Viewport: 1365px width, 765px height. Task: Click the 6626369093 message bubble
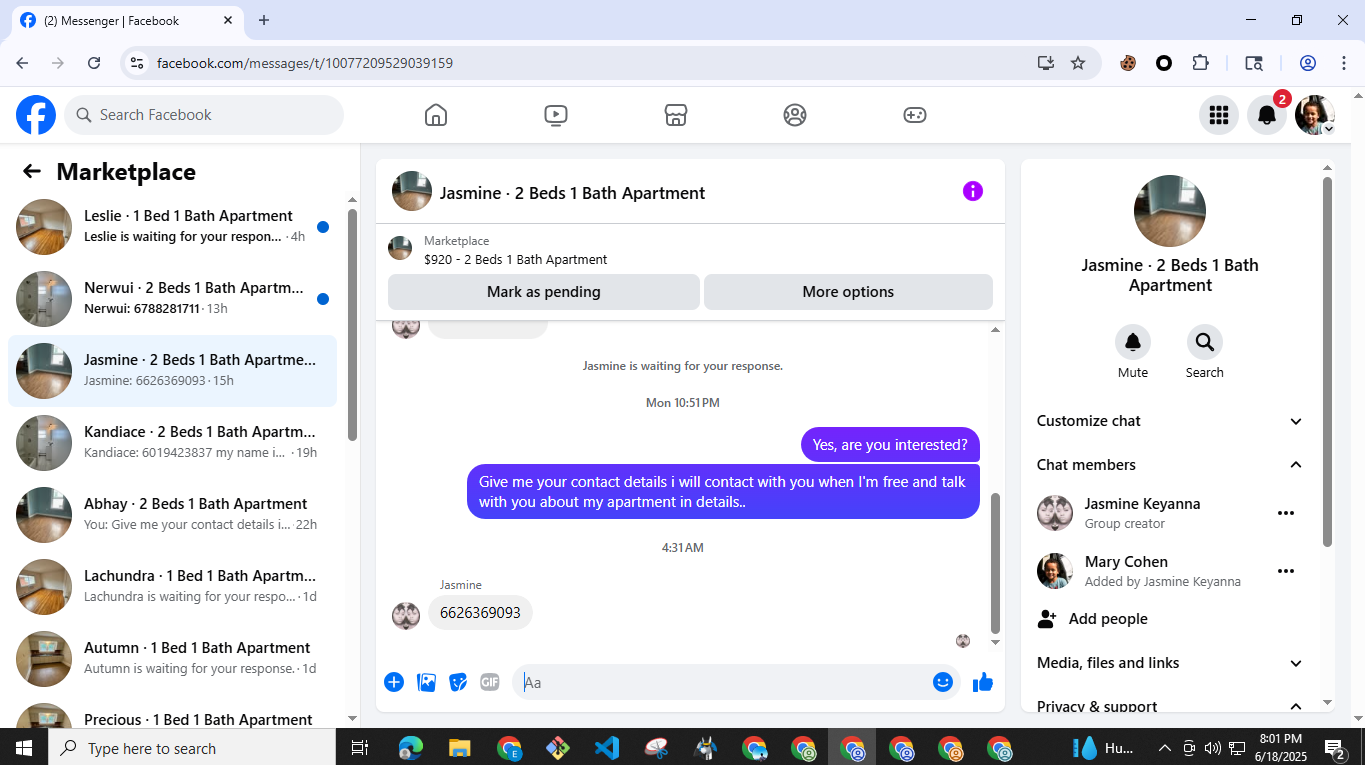click(x=480, y=613)
